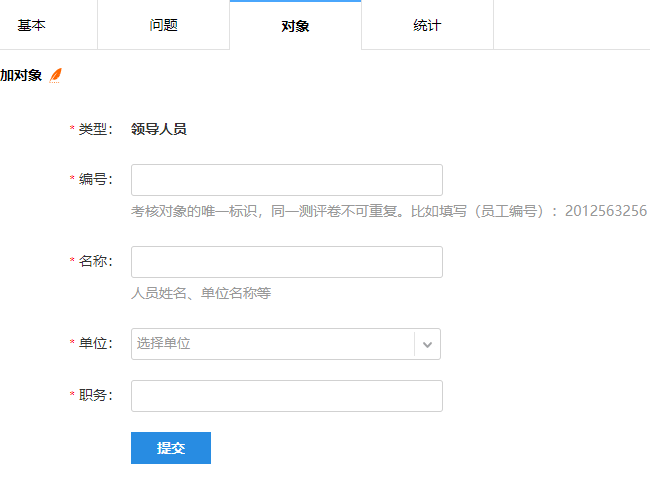Go to the 统计 tab
Viewport: 650px width, 488px height.
coord(427,25)
